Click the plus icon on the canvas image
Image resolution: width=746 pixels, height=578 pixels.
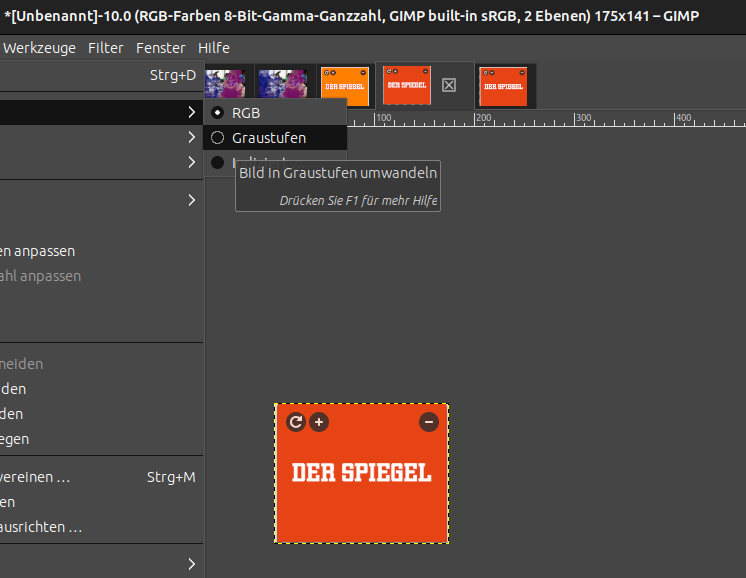319,422
